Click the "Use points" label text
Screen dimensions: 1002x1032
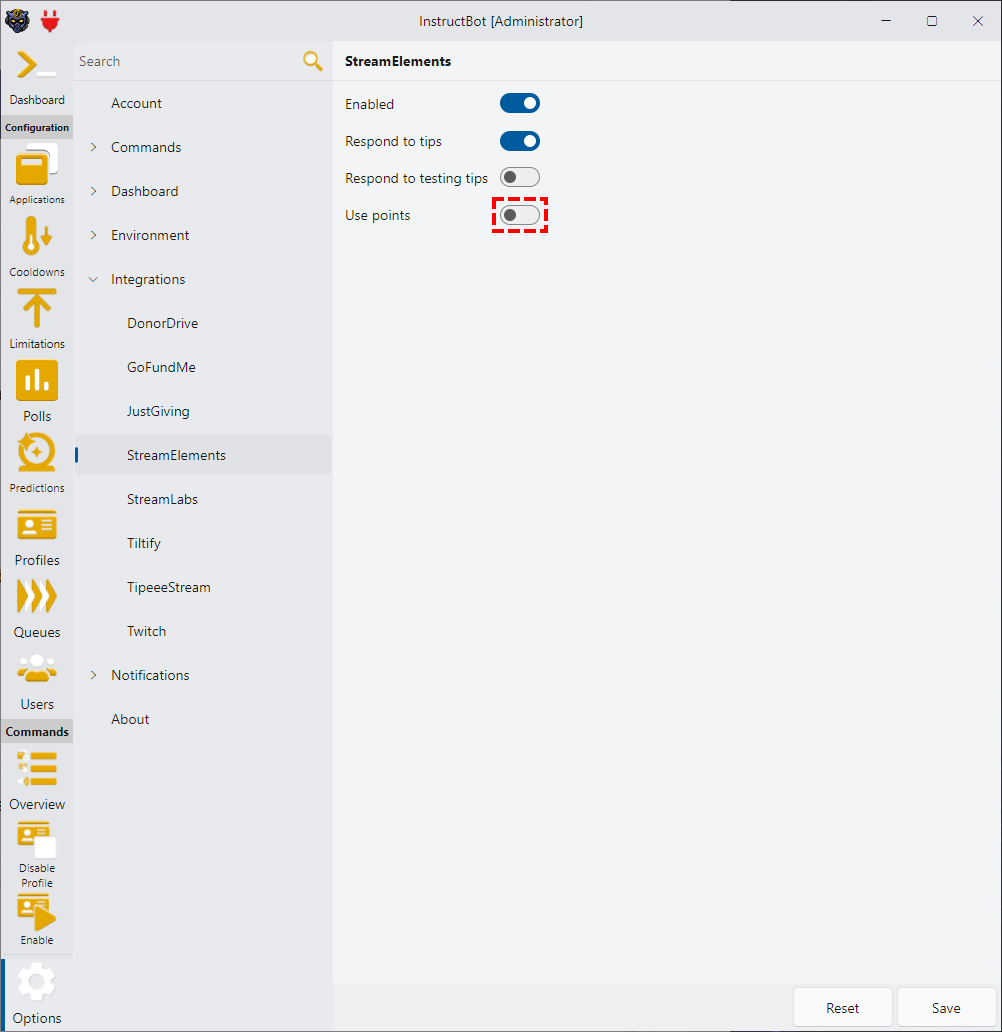point(378,216)
